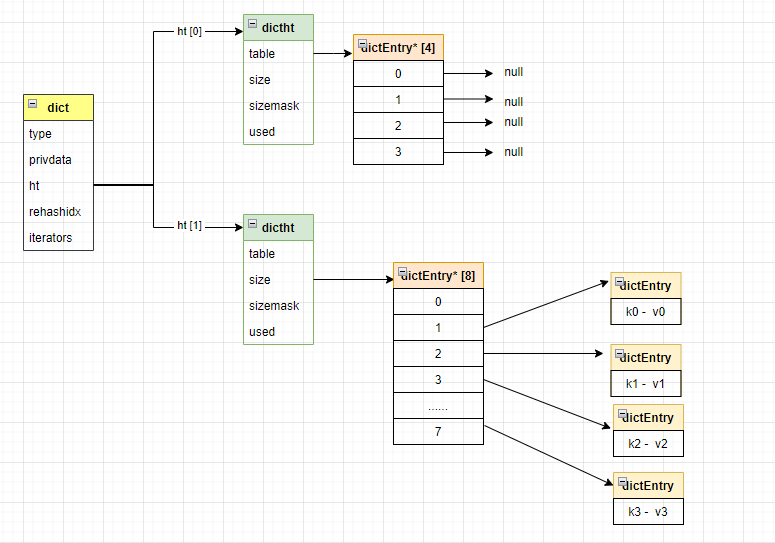Select row 7 in dictEntry* [8] table
775x543 pixels.
point(438,432)
